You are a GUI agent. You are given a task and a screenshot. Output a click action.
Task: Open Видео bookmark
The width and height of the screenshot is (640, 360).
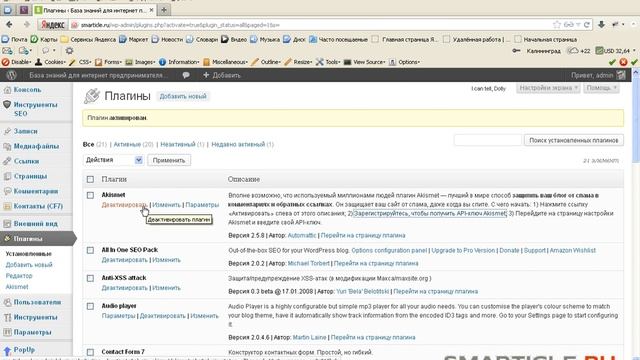234,40
